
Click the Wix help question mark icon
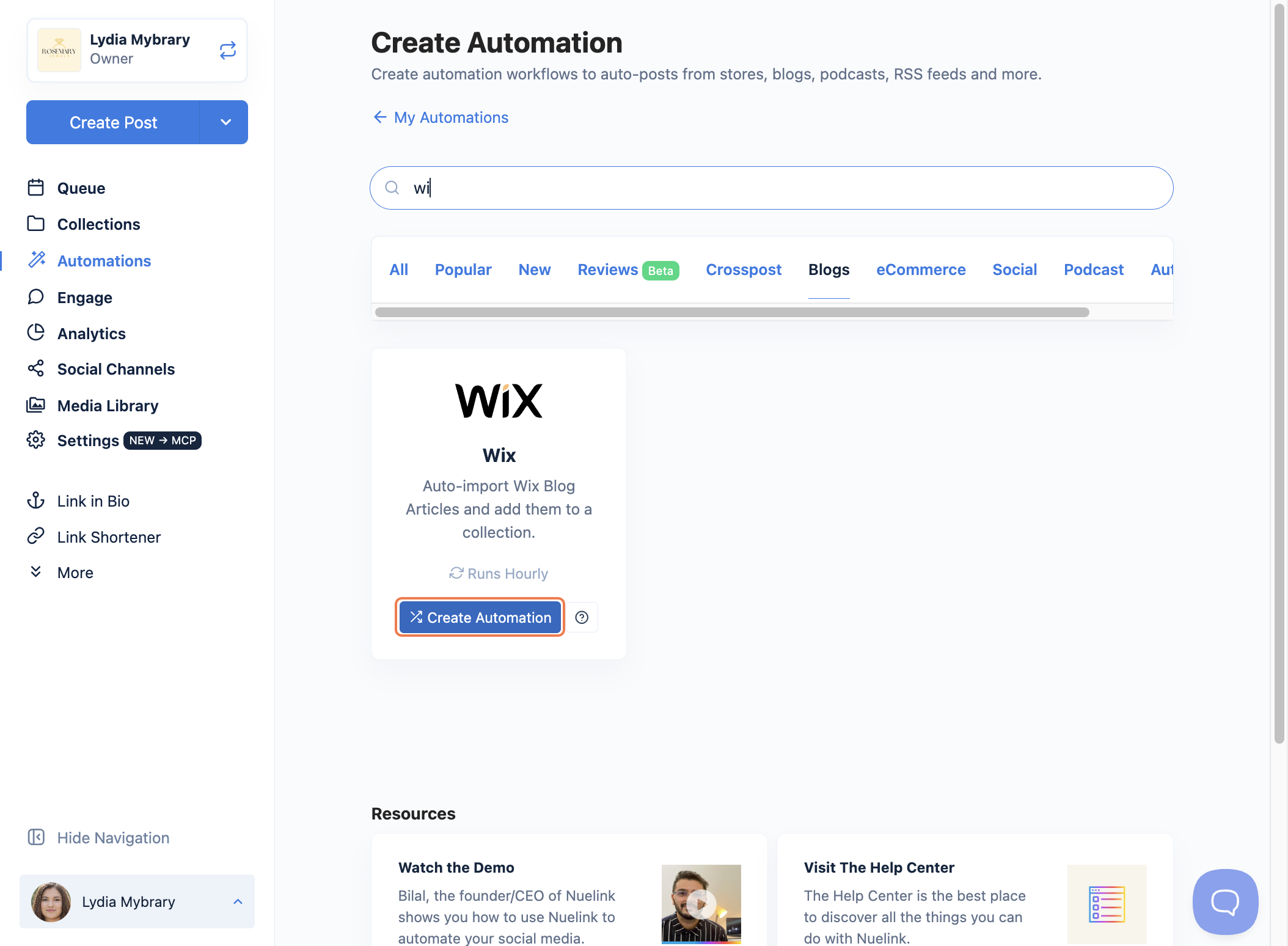coord(582,617)
